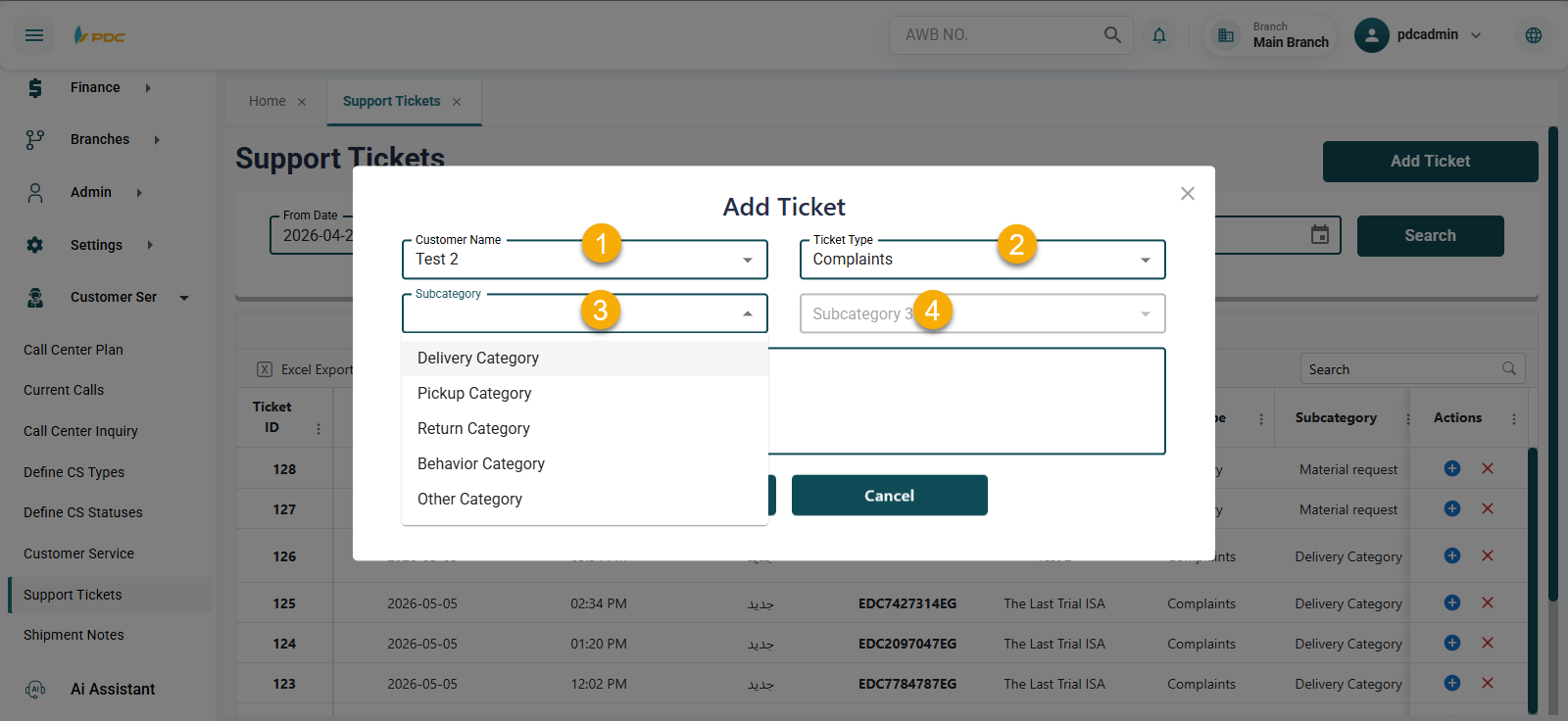Click the Settings gear icon
Viewport: 1568px width, 721px height.
click(35, 245)
